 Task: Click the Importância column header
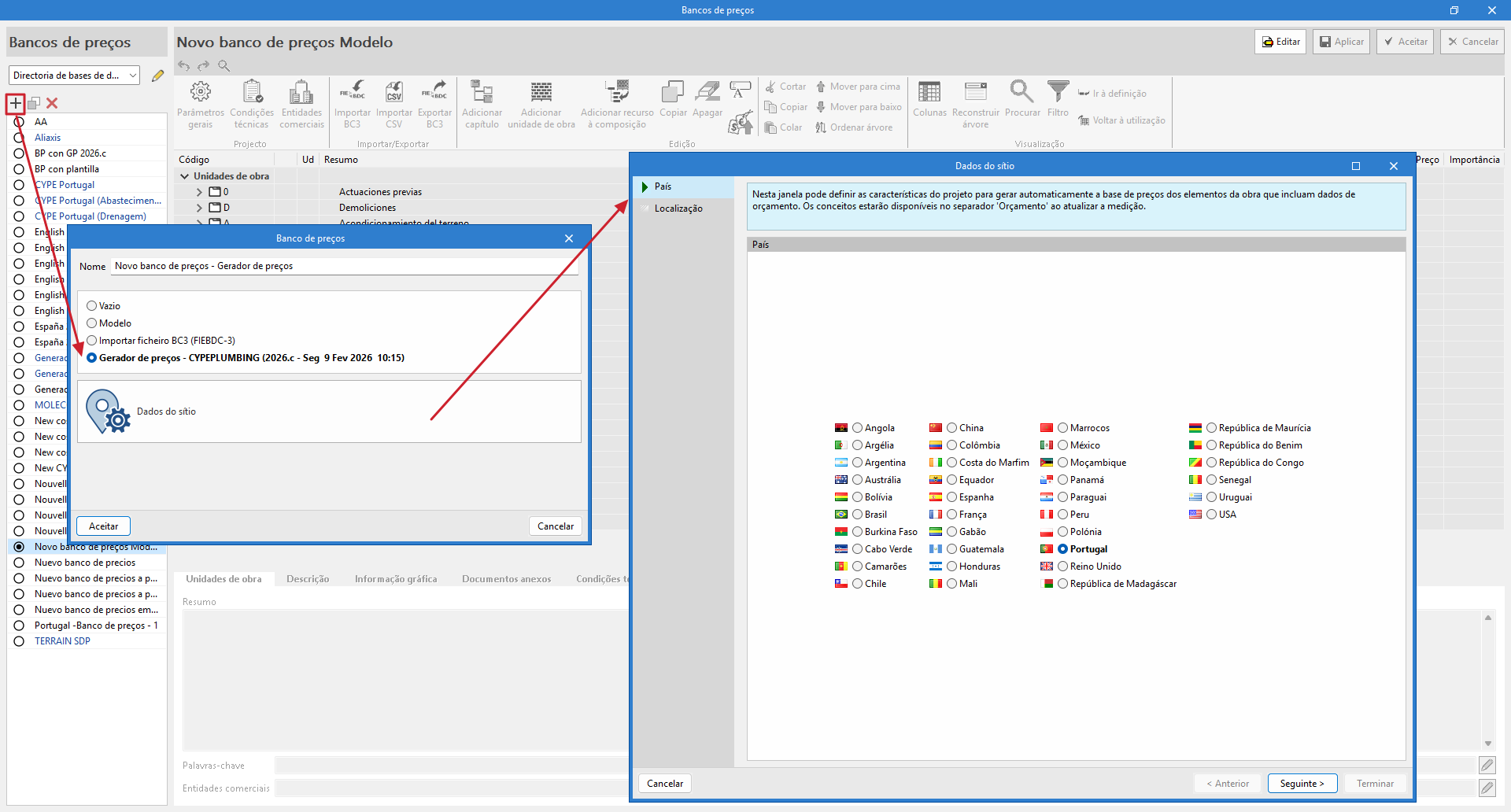click(x=1474, y=160)
